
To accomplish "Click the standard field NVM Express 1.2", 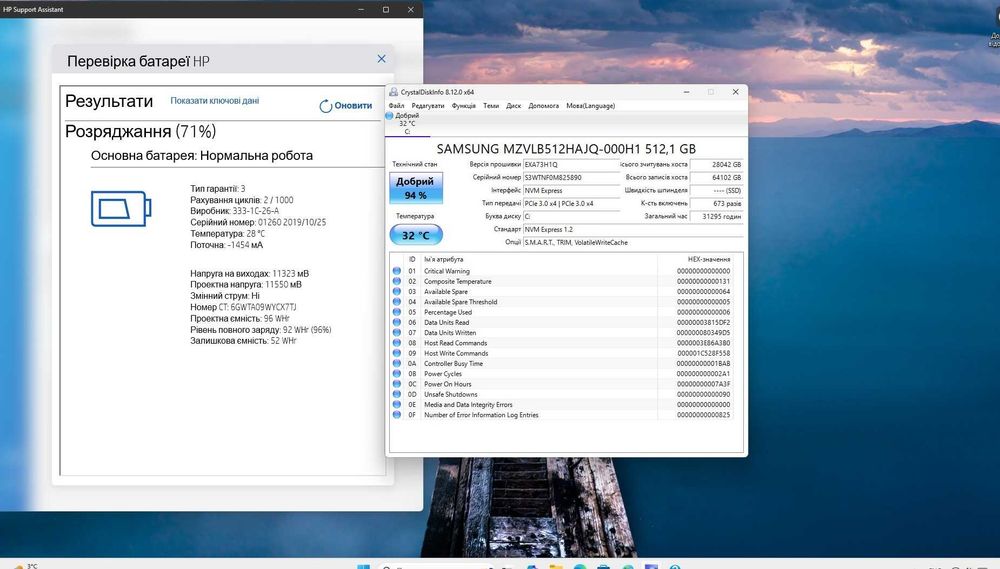I will 633,229.
